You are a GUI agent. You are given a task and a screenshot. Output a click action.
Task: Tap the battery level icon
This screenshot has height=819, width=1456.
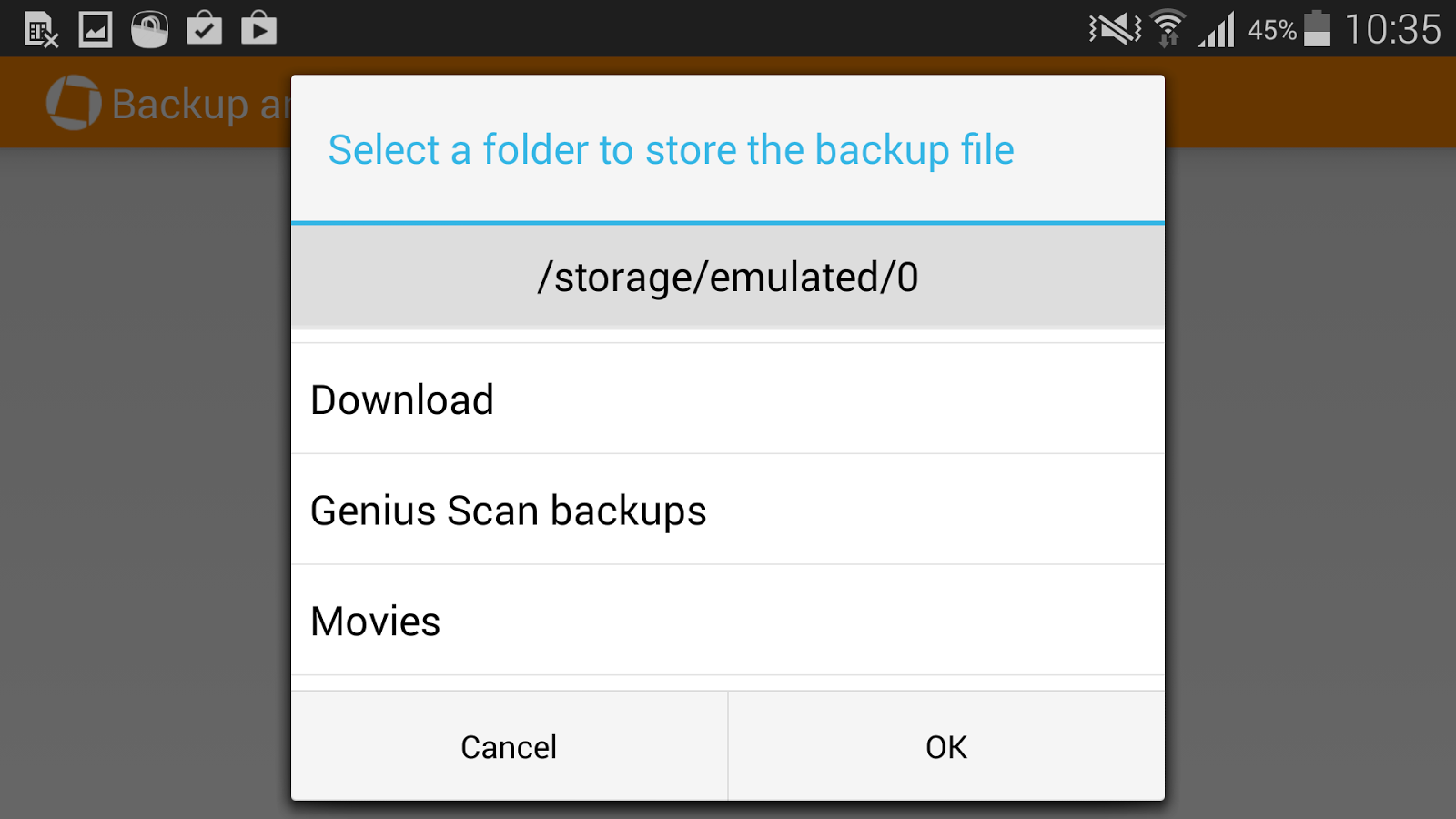pos(1317,28)
